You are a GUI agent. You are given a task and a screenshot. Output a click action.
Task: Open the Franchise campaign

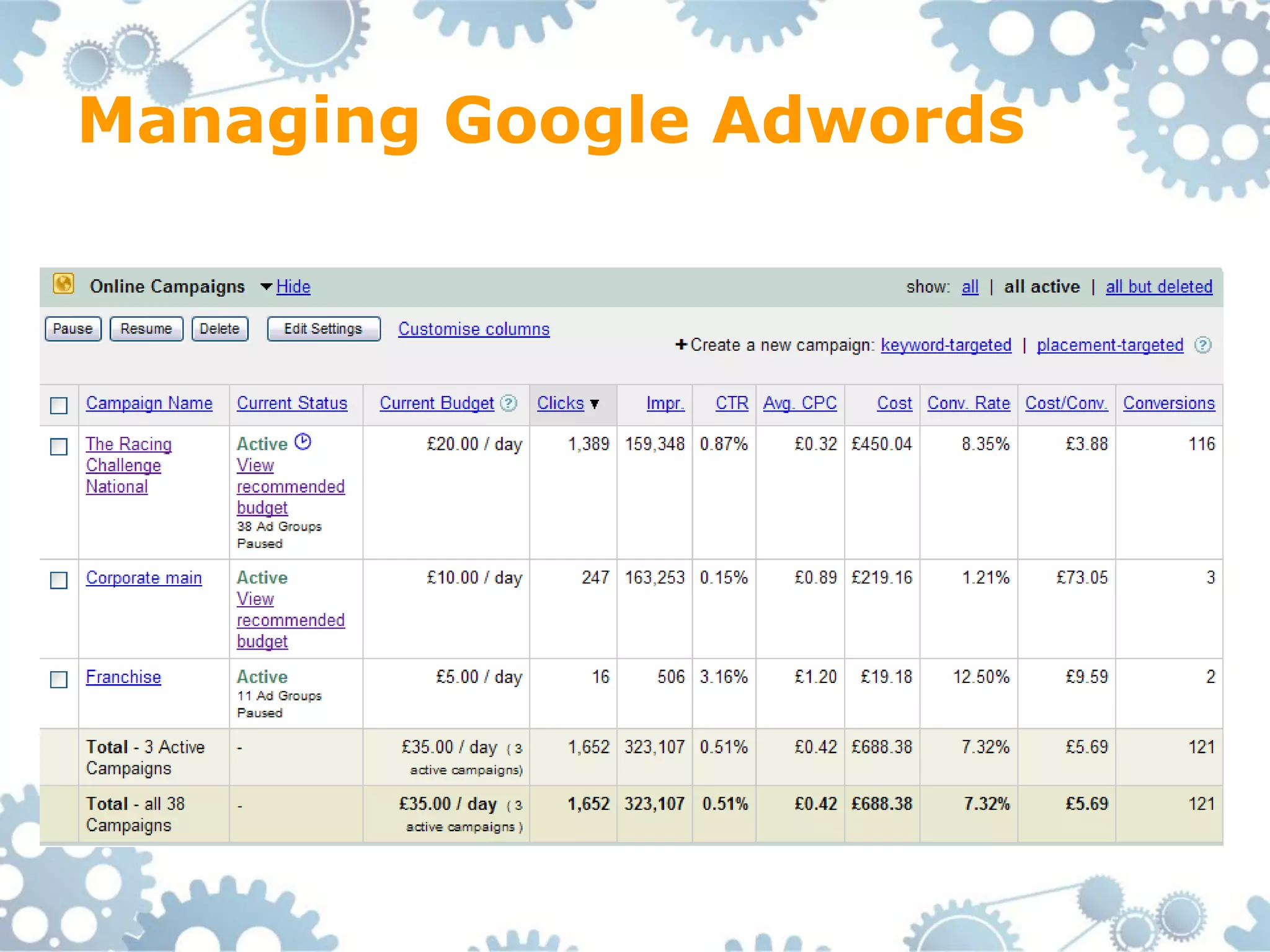click(123, 677)
